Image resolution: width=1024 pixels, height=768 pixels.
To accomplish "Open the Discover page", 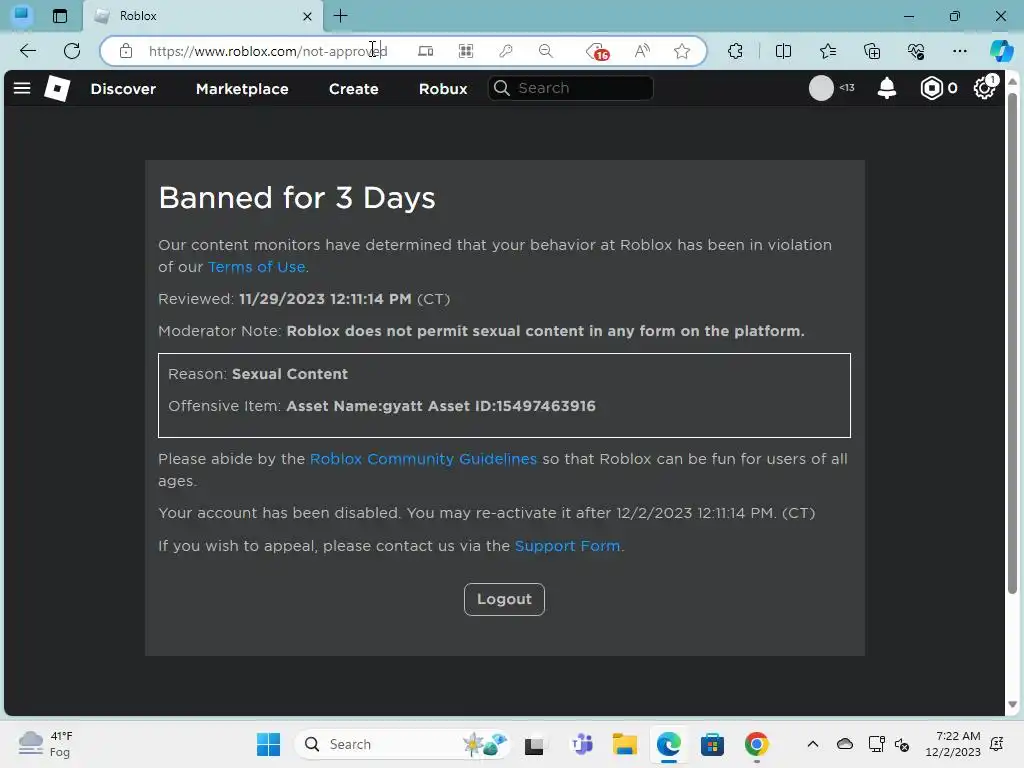I will tap(123, 89).
